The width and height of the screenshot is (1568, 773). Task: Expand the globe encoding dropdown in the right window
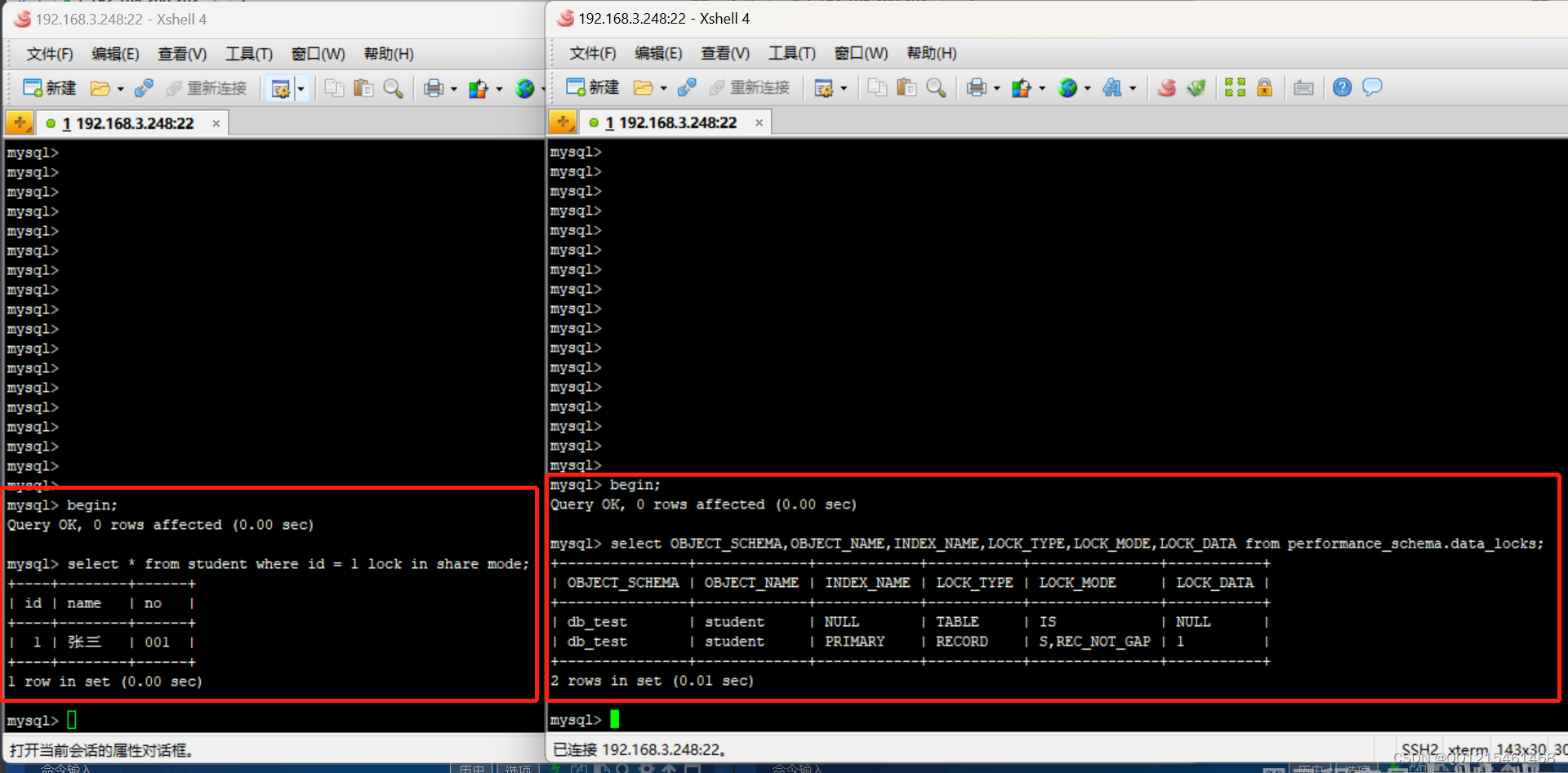point(1088,88)
